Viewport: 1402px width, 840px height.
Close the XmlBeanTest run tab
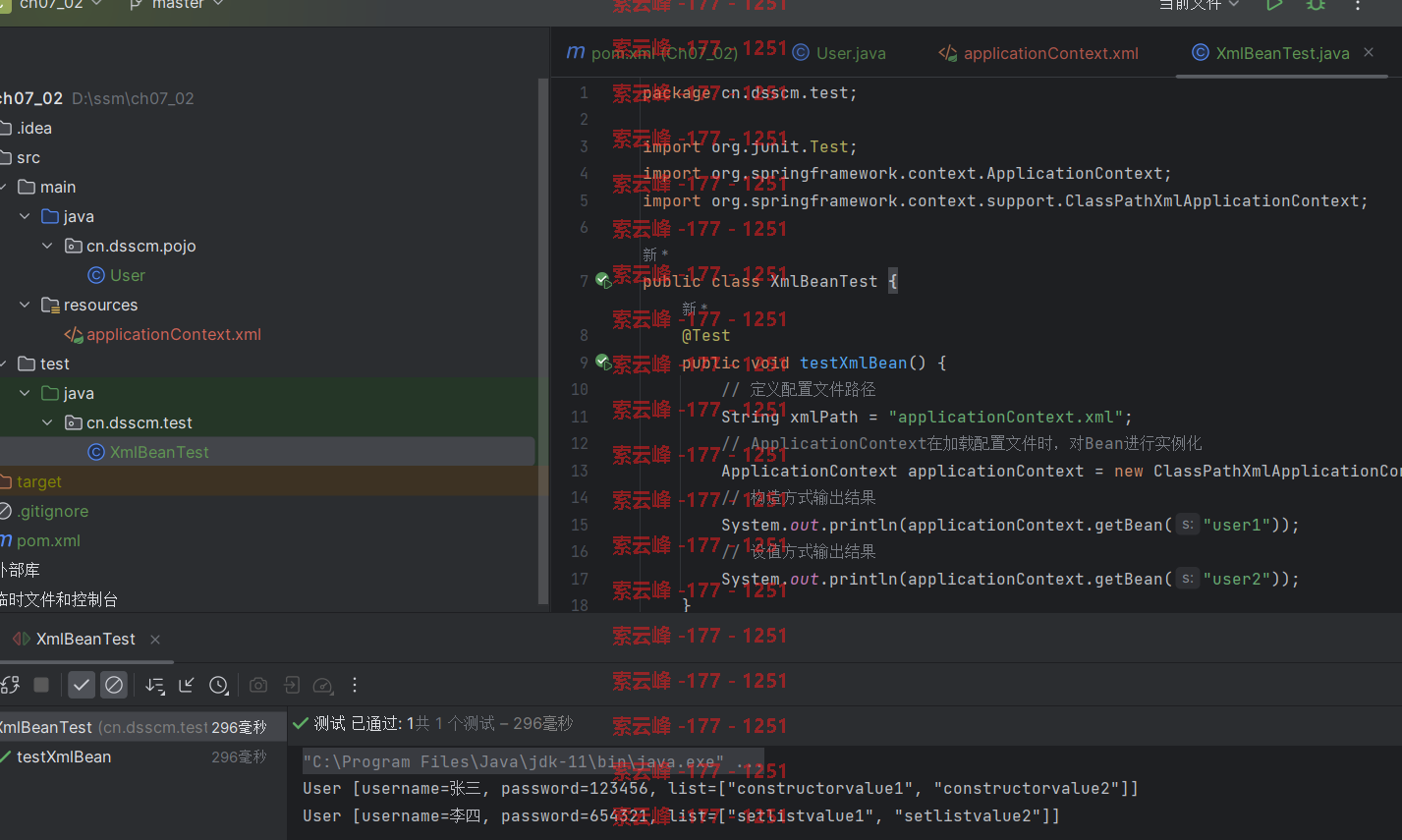155,639
